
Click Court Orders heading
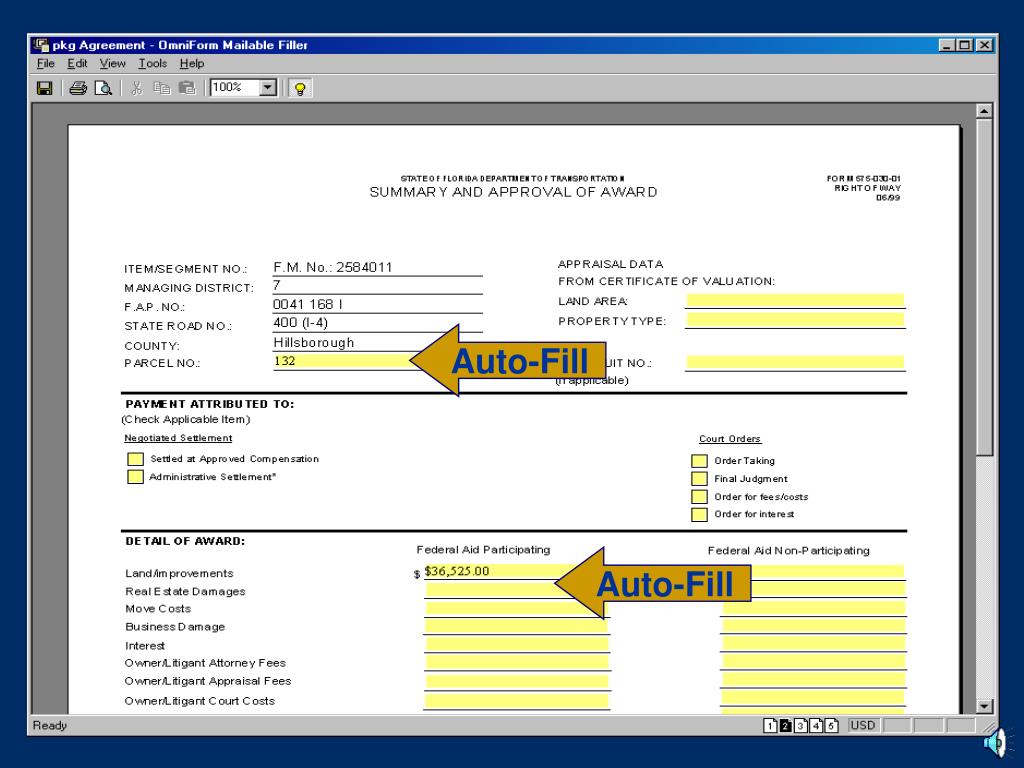point(730,439)
